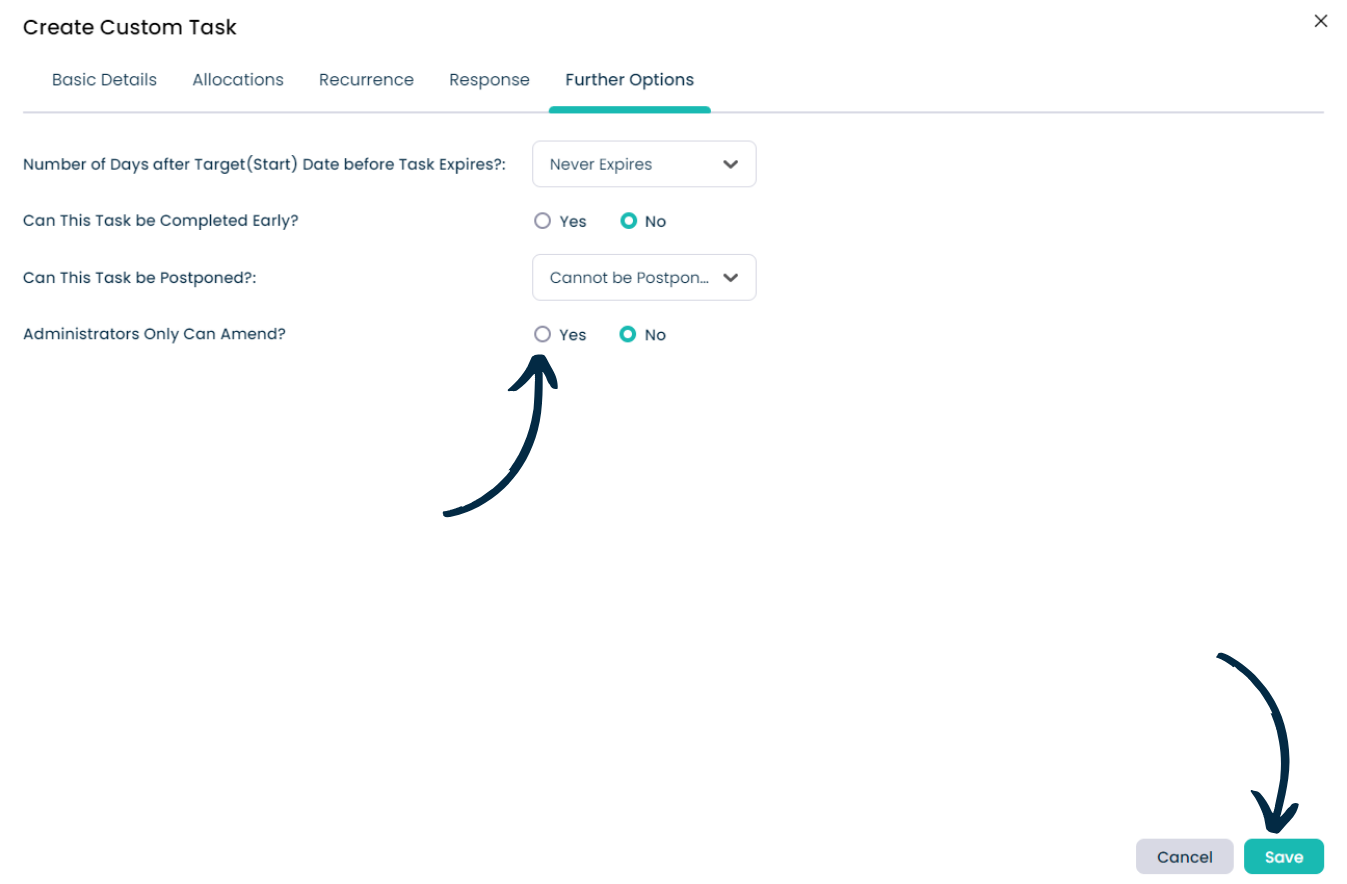Expand the Cannot be Postponed dropdown
This screenshot has width=1347, height=884.
(644, 277)
